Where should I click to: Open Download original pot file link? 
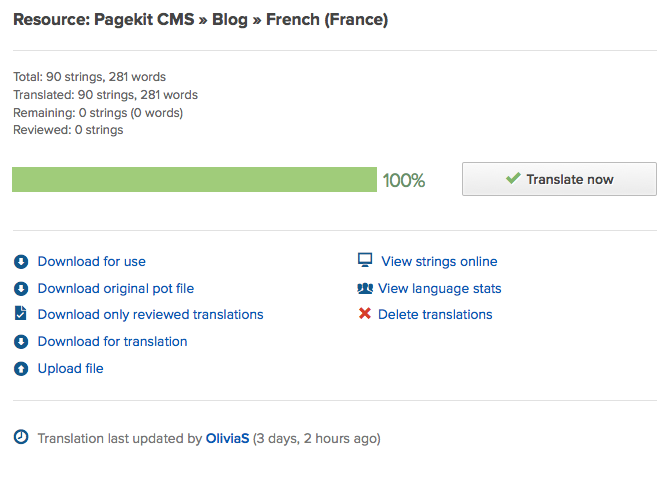click(115, 289)
